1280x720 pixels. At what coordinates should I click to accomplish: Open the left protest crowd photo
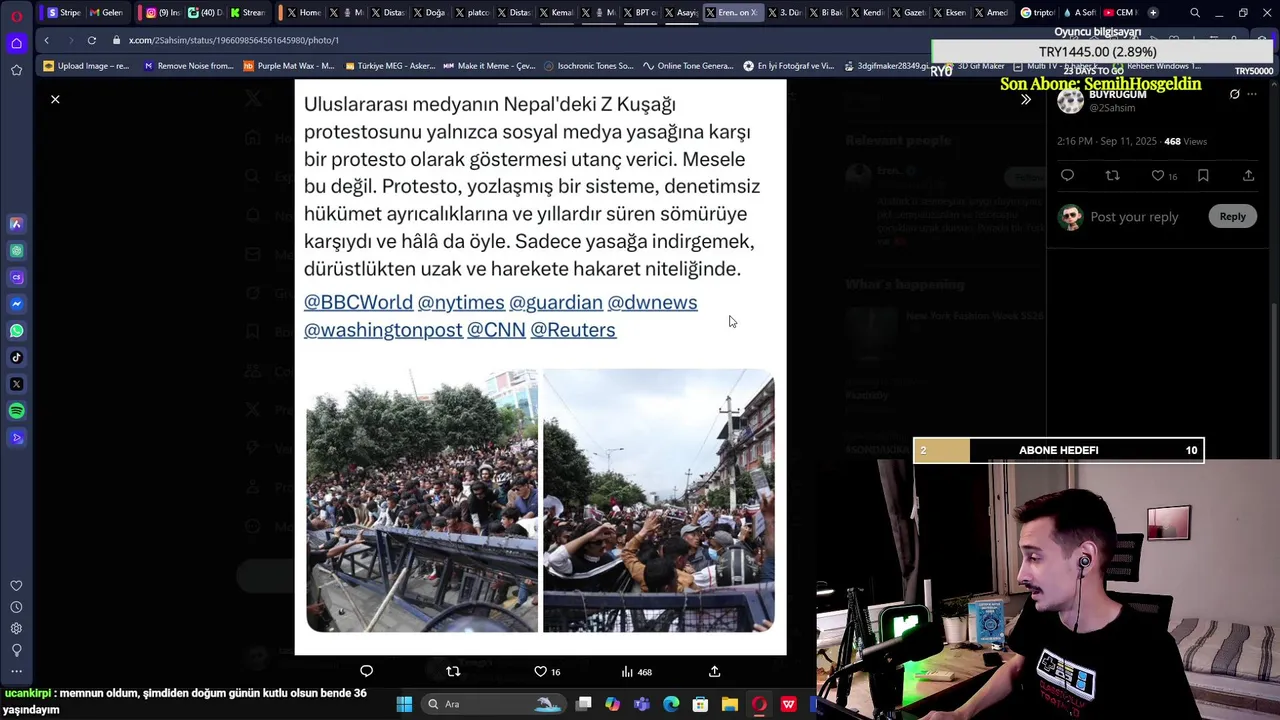click(421, 500)
